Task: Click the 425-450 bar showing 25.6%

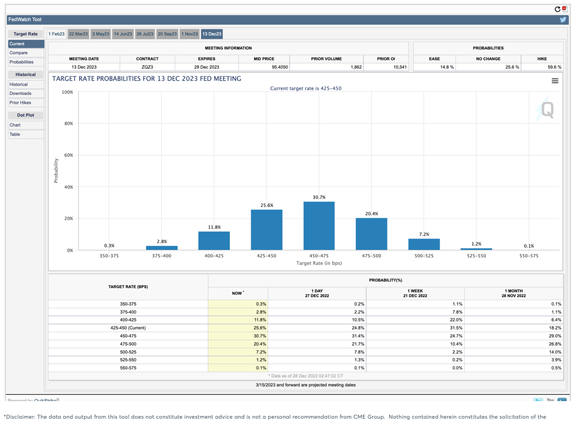Action: pos(267,230)
